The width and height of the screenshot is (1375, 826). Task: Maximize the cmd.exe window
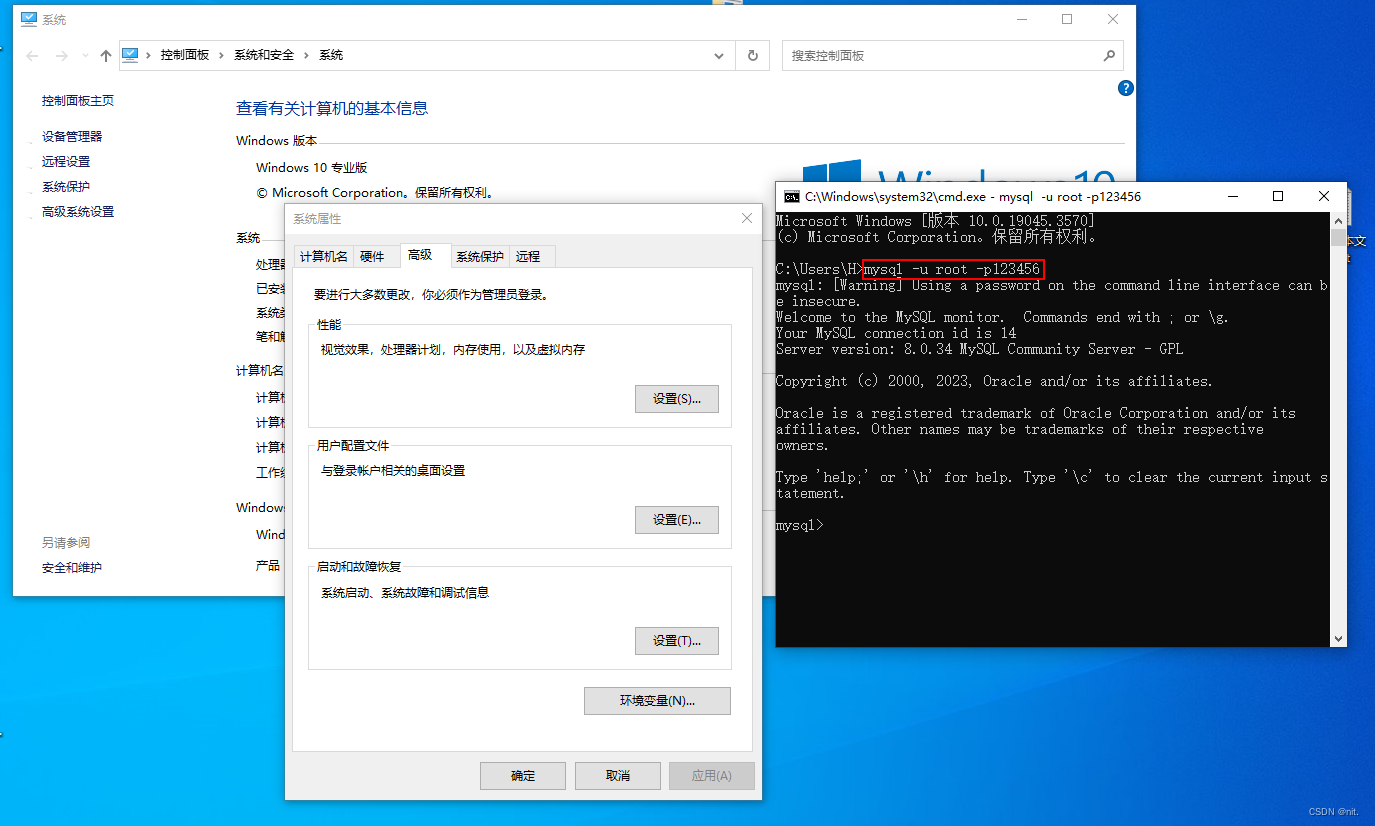tap(1278, 197)
